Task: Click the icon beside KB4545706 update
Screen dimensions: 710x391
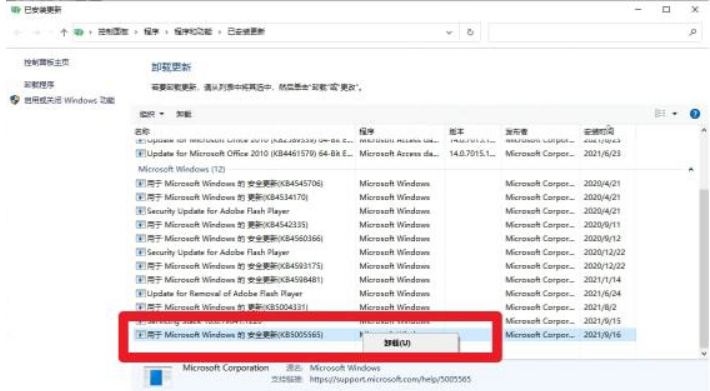Action: pos(140,183)
